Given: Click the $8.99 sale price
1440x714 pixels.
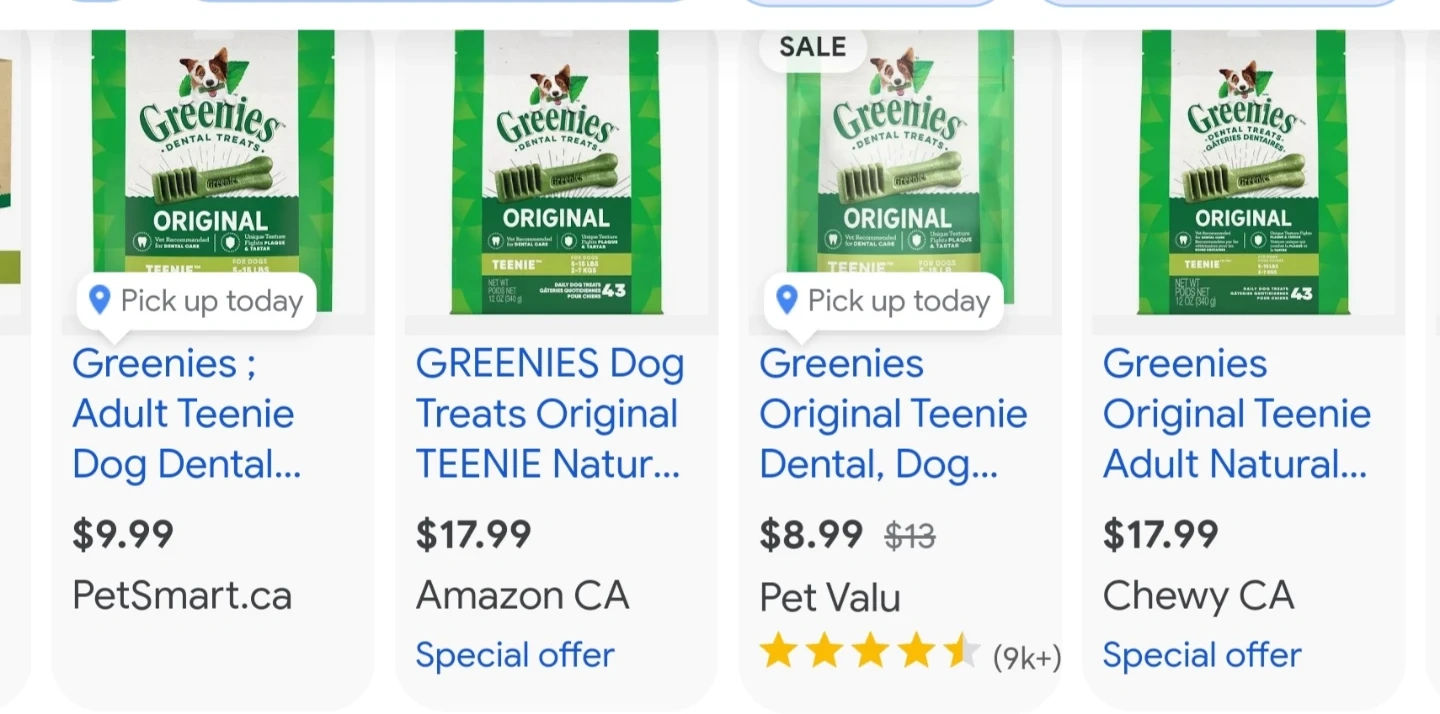Looking at the screenshot, I should point(811,535).
